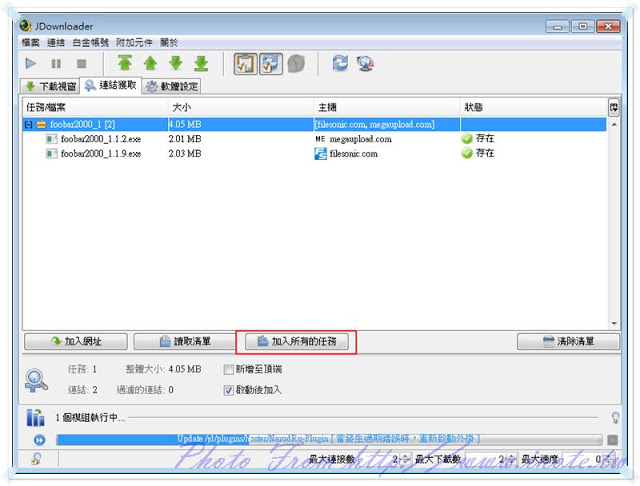The width and height of the screenshot is (640, 486).
Task: Click the blue update controller icon
Action: tap(40, 440)
